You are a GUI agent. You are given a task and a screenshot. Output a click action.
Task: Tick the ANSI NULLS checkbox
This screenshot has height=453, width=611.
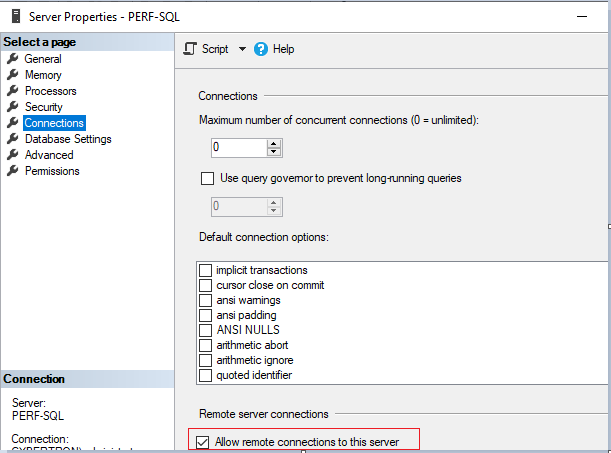[206, 330]
